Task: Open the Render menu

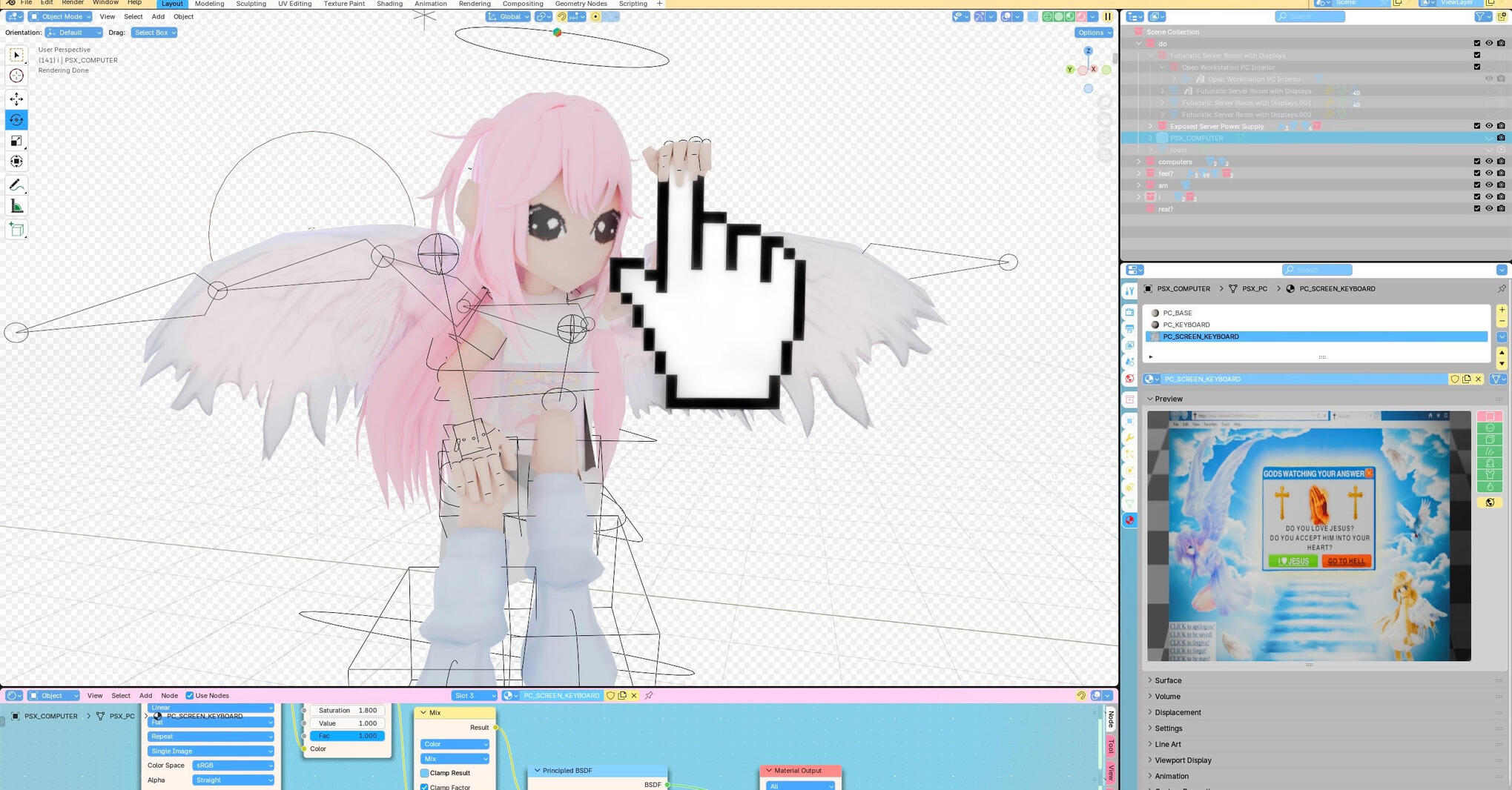Action: click(73, 3)
